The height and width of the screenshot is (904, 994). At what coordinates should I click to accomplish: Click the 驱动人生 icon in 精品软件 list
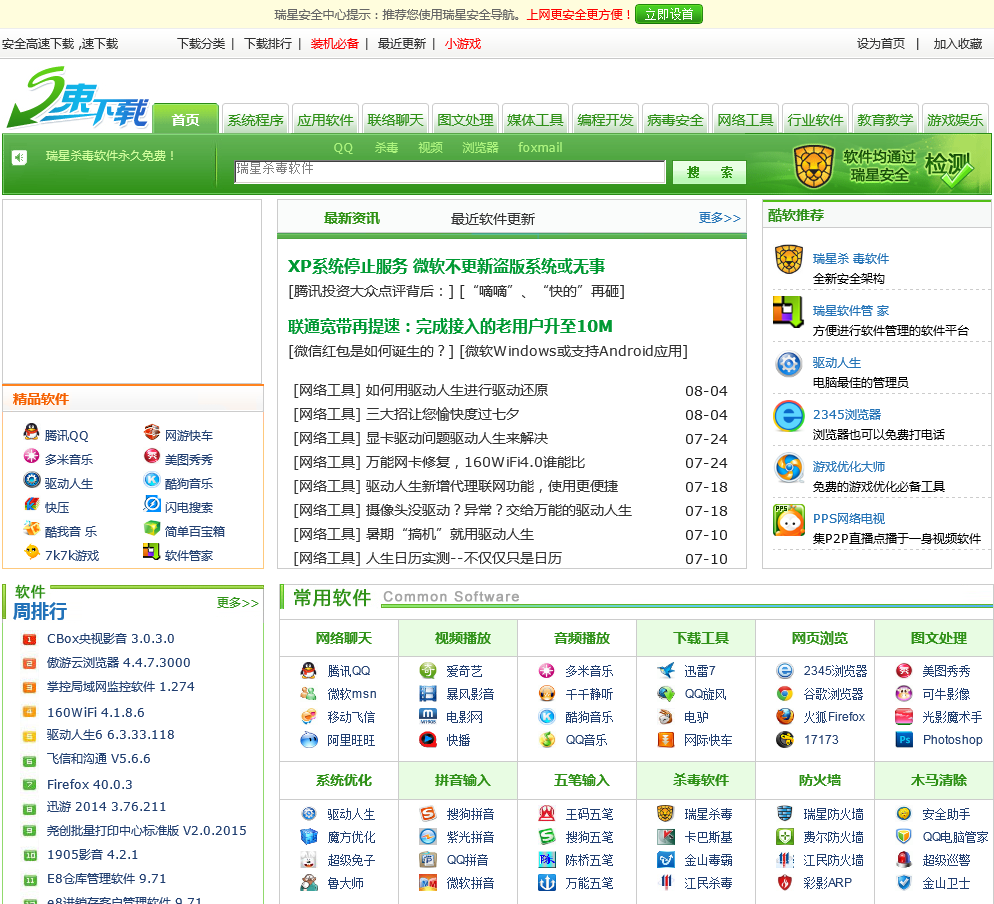(31, 480)
